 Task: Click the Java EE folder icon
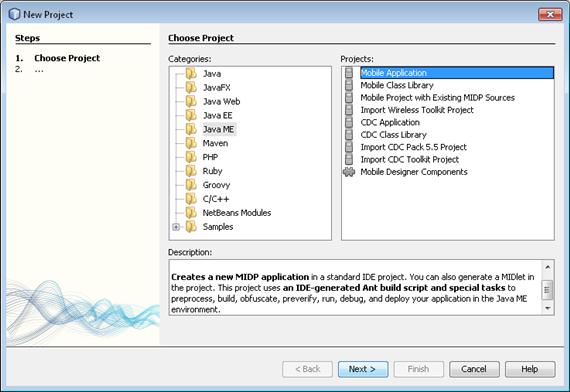(x=191, y=115)
